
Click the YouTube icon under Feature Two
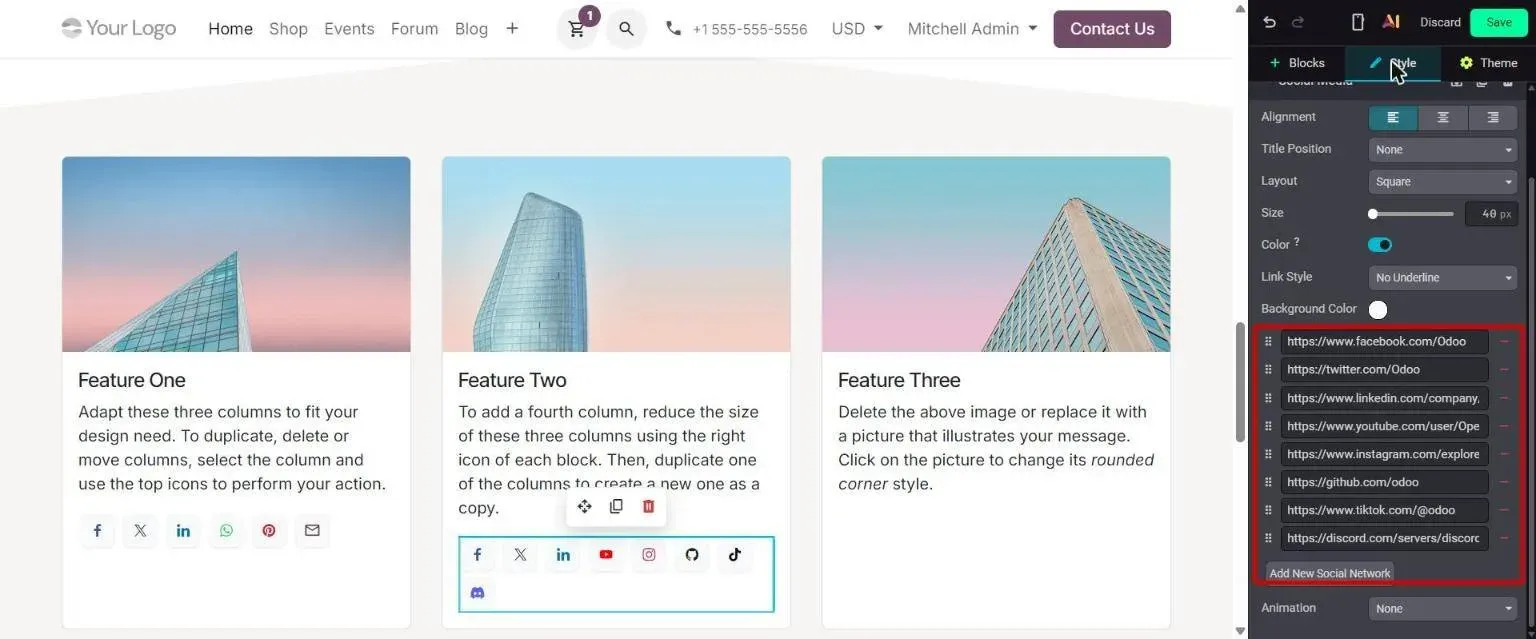click(606, 554)
